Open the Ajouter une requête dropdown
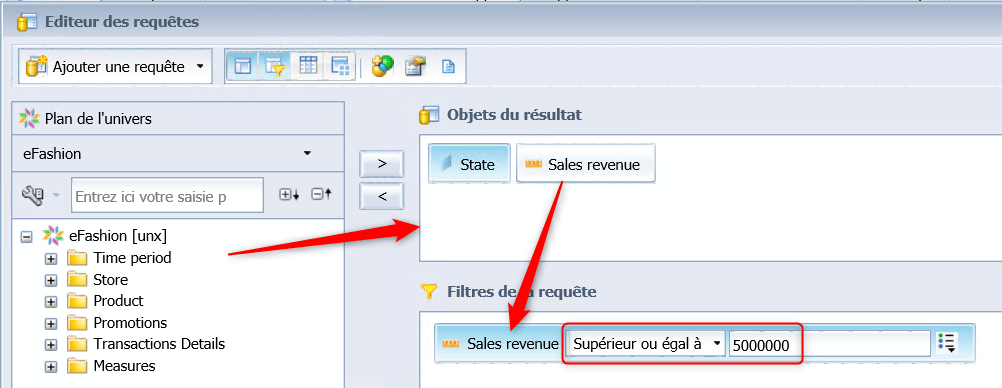1002x388 pixels. 115,66
